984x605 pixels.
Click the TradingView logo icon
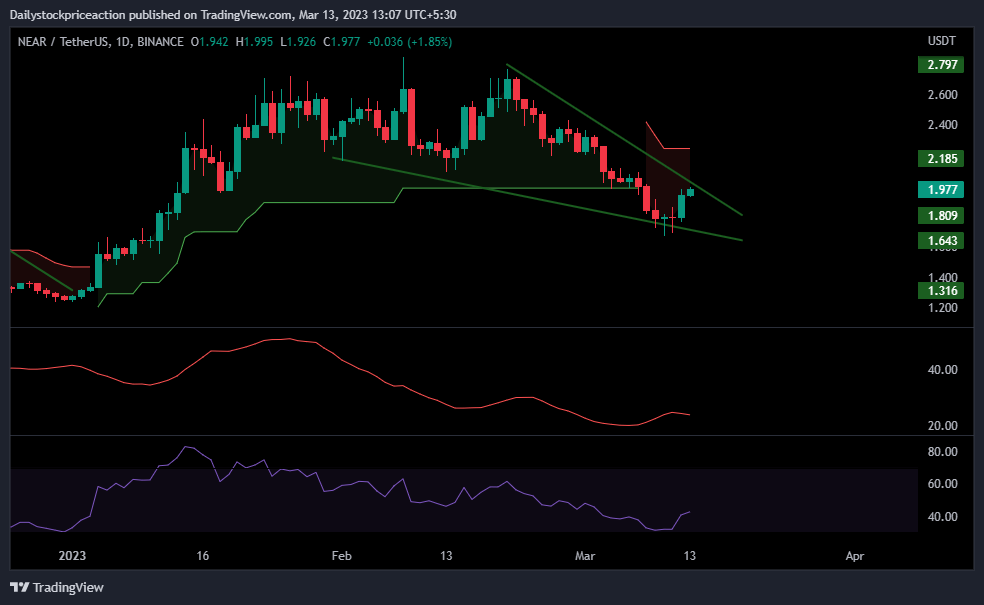click(19, 587)
